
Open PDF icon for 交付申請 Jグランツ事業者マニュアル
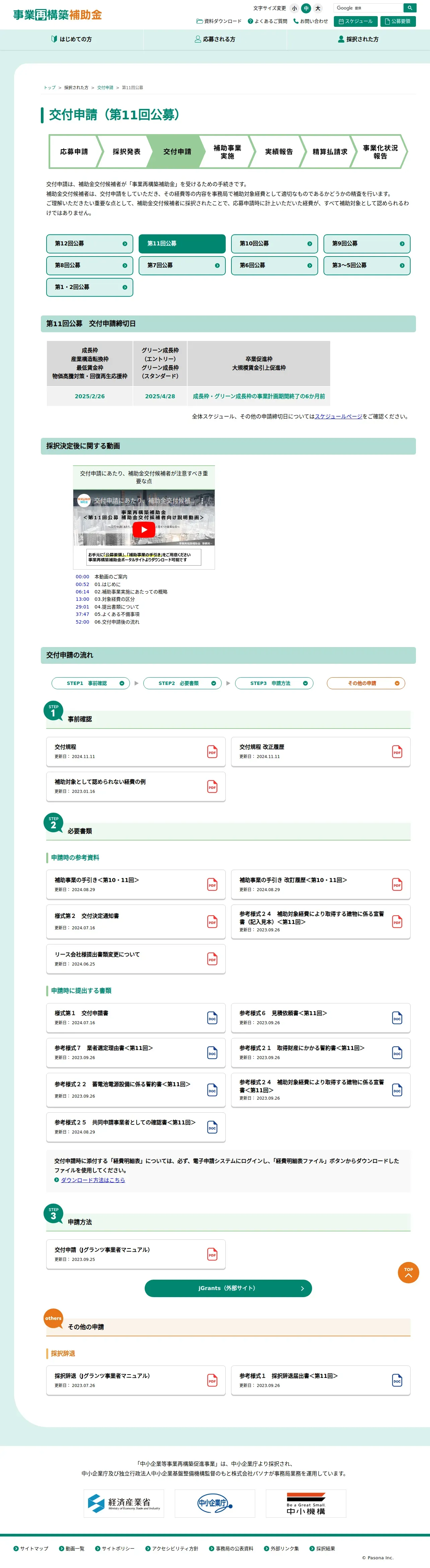click(x=212, y=1254)
